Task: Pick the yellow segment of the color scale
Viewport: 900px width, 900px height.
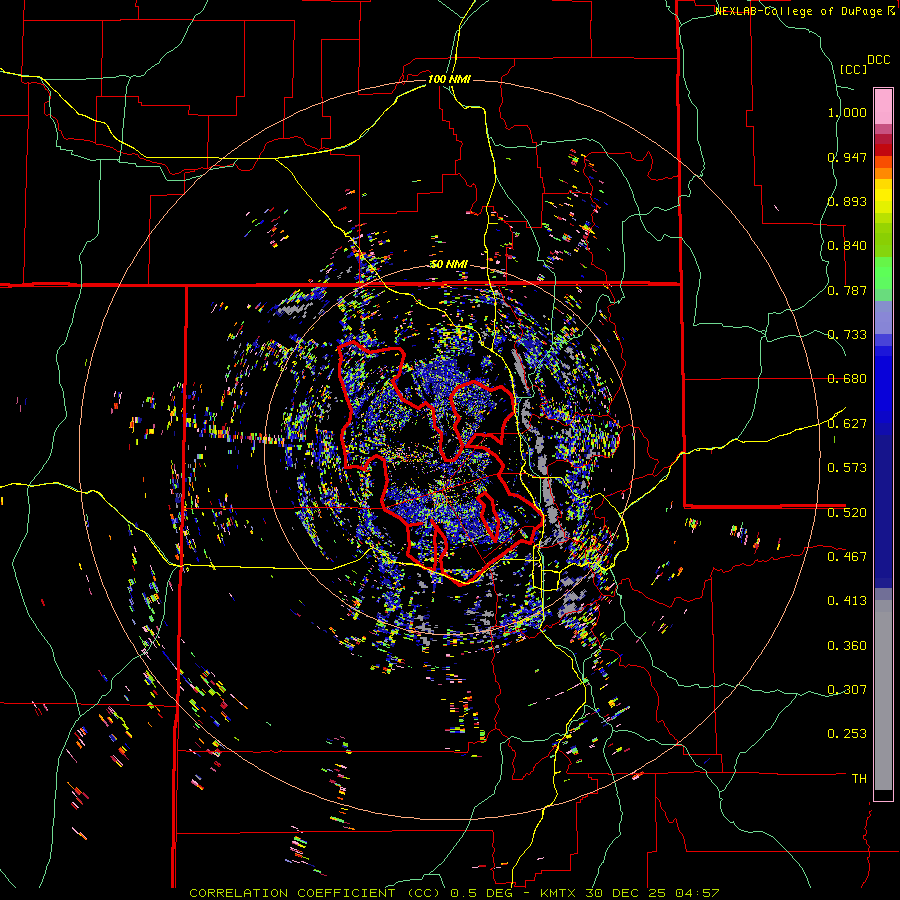Action: pos(883,196)
